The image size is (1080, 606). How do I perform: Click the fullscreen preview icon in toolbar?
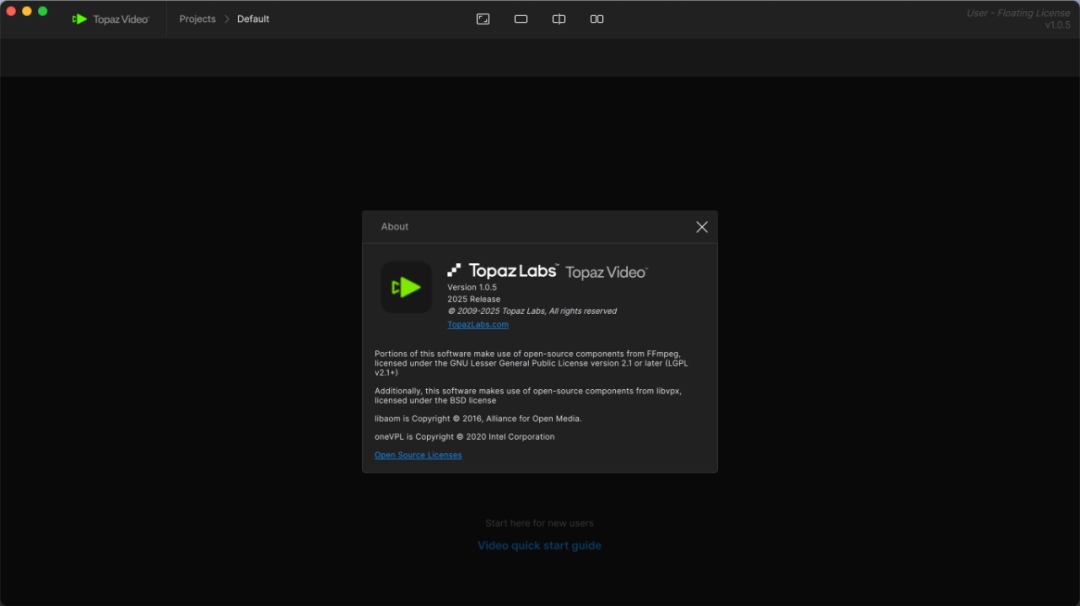point(483,19)
